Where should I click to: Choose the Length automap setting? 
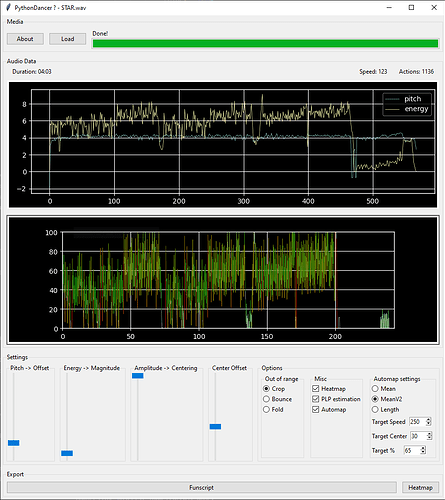(x=385, y=409)
